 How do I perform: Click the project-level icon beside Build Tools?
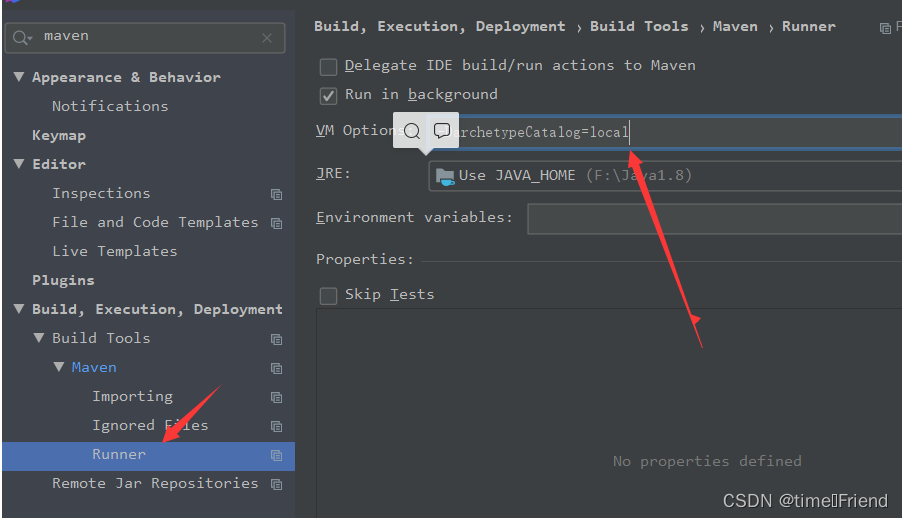[276, 339]
